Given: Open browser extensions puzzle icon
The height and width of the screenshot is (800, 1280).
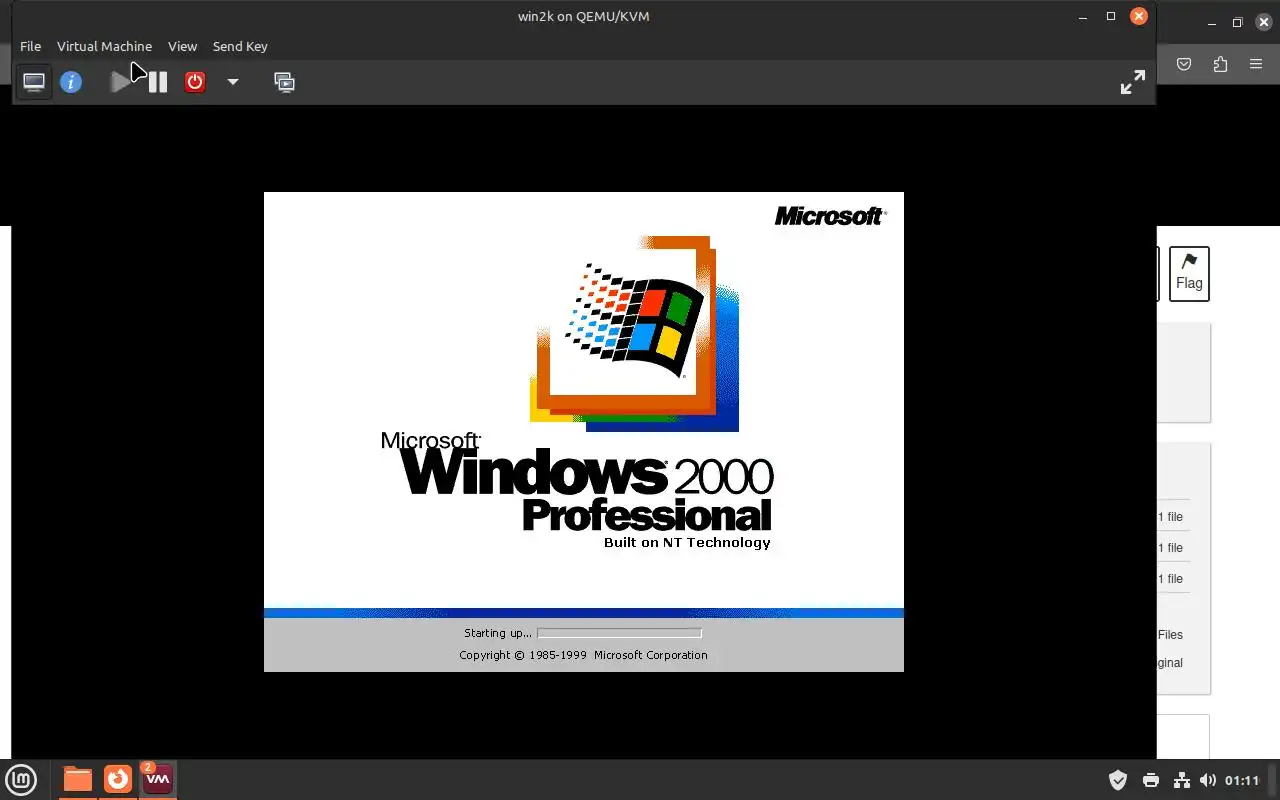Looking at the screenshot, I should point(1220,64).
